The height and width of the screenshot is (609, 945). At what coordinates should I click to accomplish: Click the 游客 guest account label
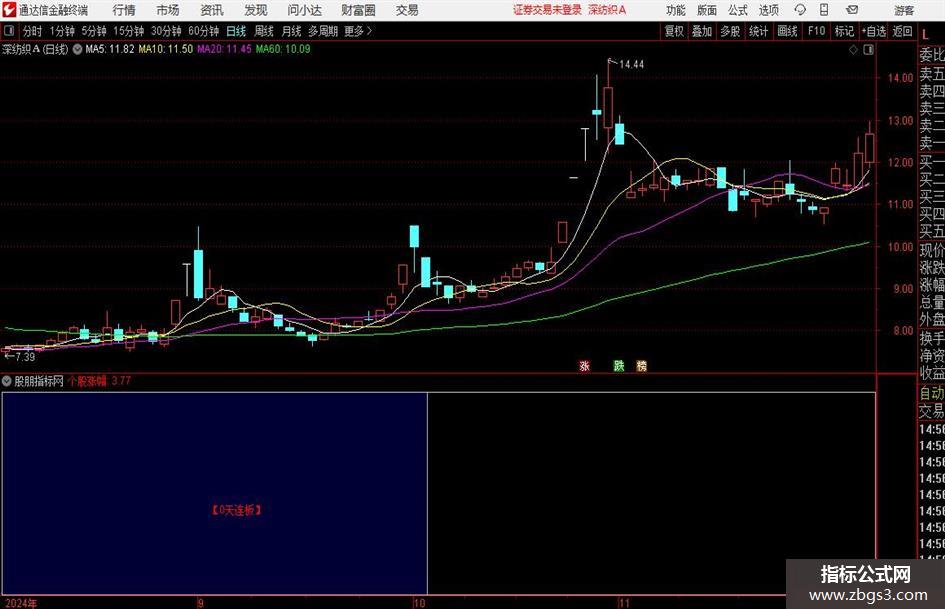click(904, 10)
